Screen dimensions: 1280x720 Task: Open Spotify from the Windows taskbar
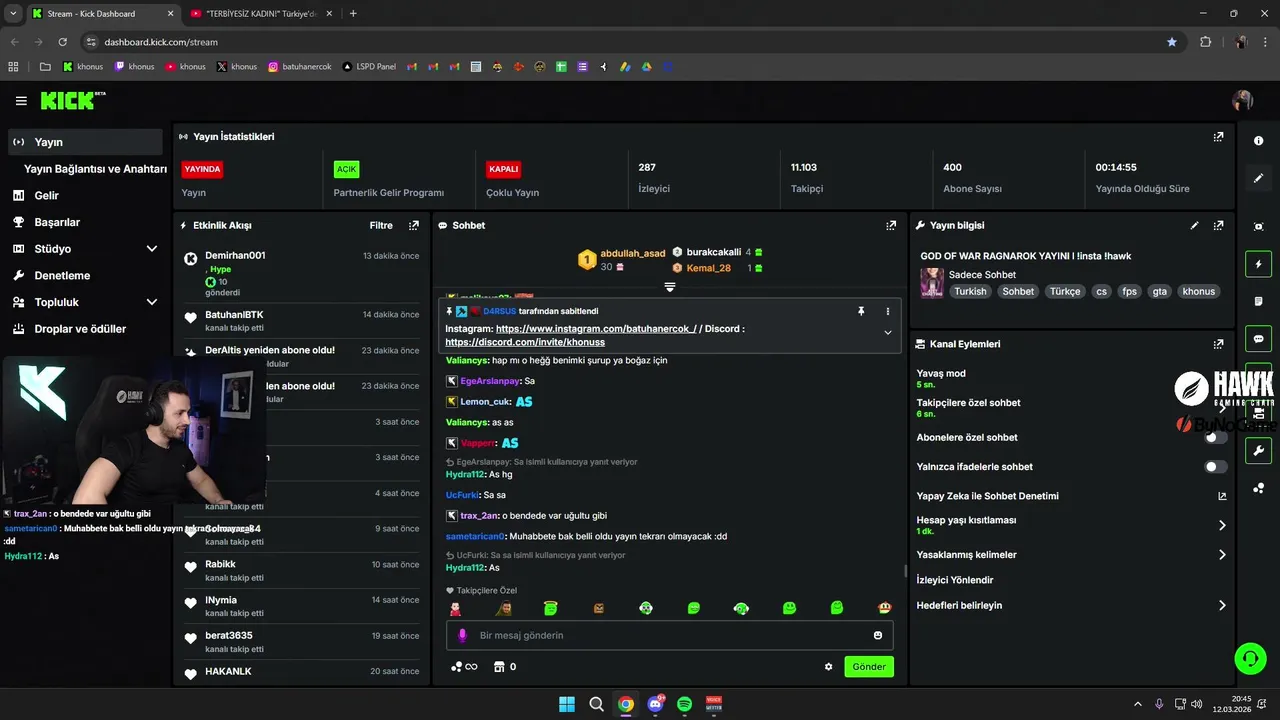685,704
